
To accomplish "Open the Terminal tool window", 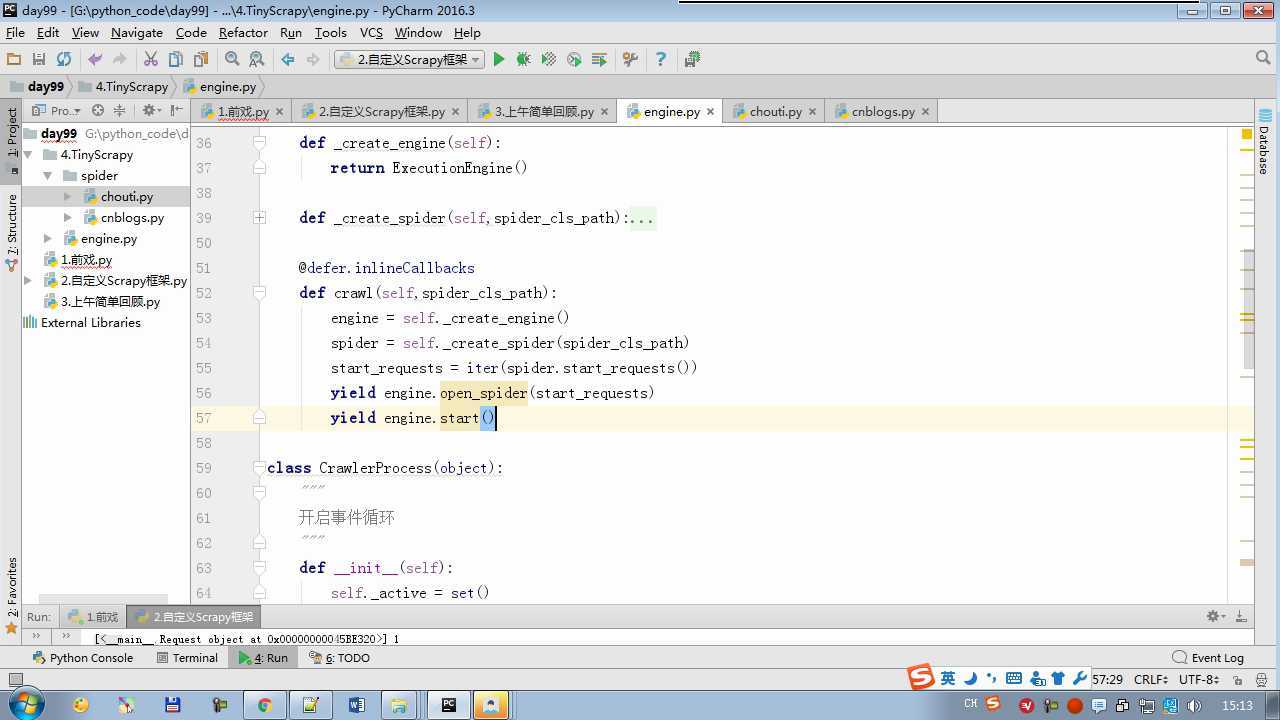I will (187, 658).
